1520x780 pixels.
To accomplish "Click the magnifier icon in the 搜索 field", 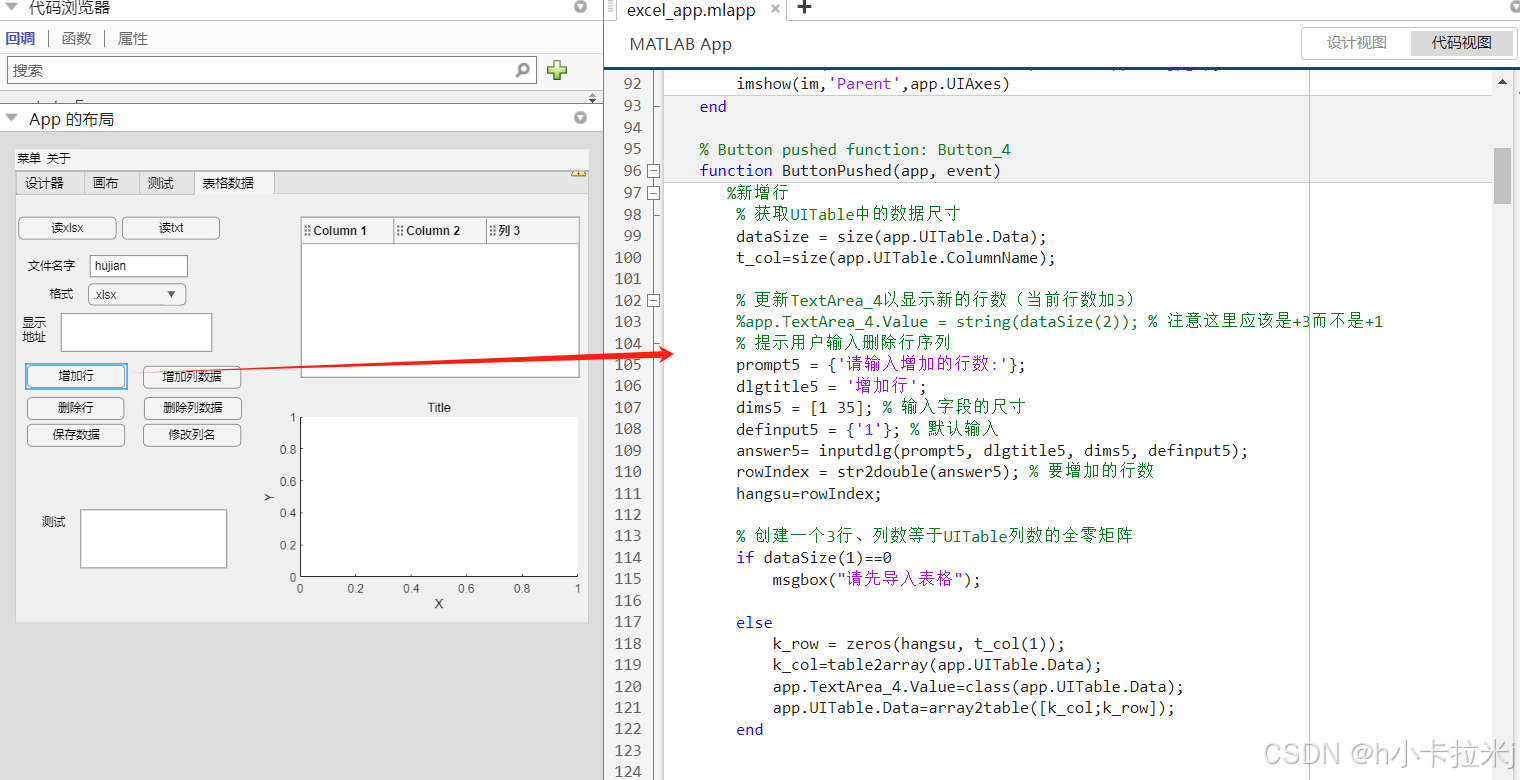I will coord(522,70).
